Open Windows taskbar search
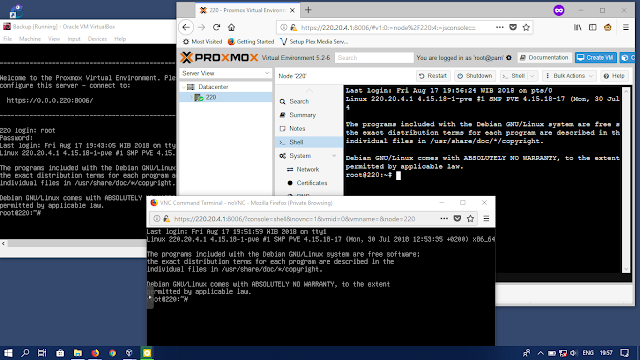Image resolution: width=640 pixels, height=360 pixels. (x=25, y=353)
